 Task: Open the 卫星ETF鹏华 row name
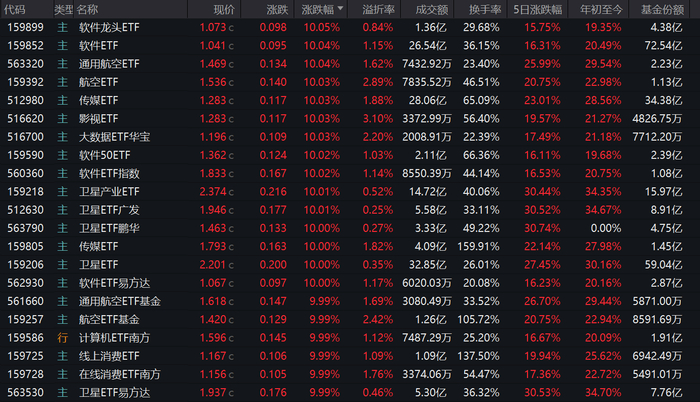pyautogui.click(x=109, y=228)
